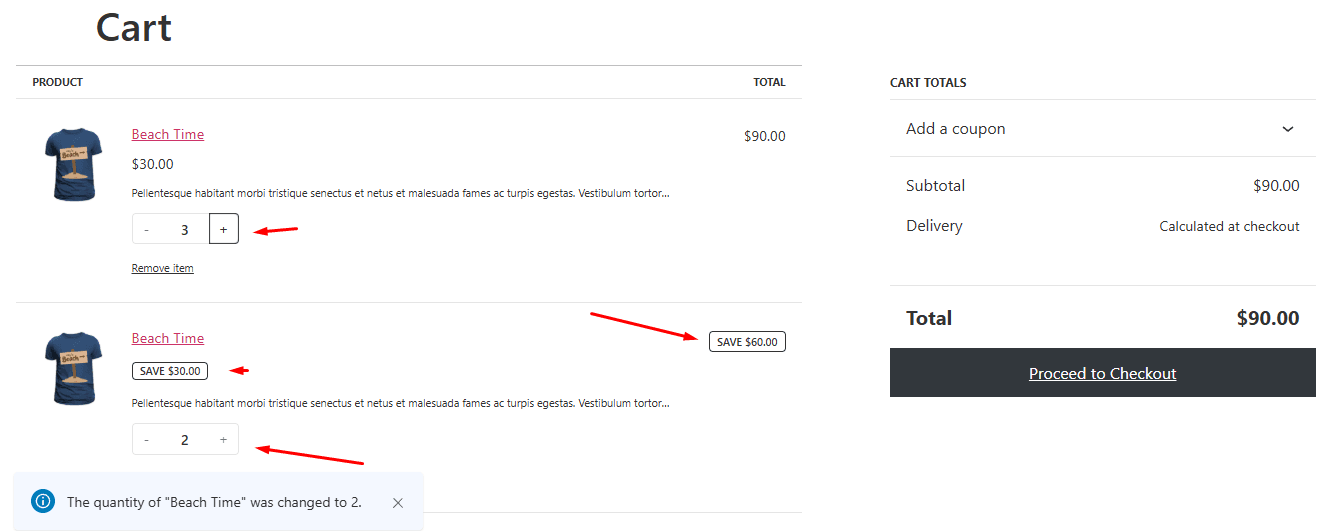This screenshot has height=531, width=1333.
Task: Dismiss the quantity changed notification
Action: (x=398, y=502)
